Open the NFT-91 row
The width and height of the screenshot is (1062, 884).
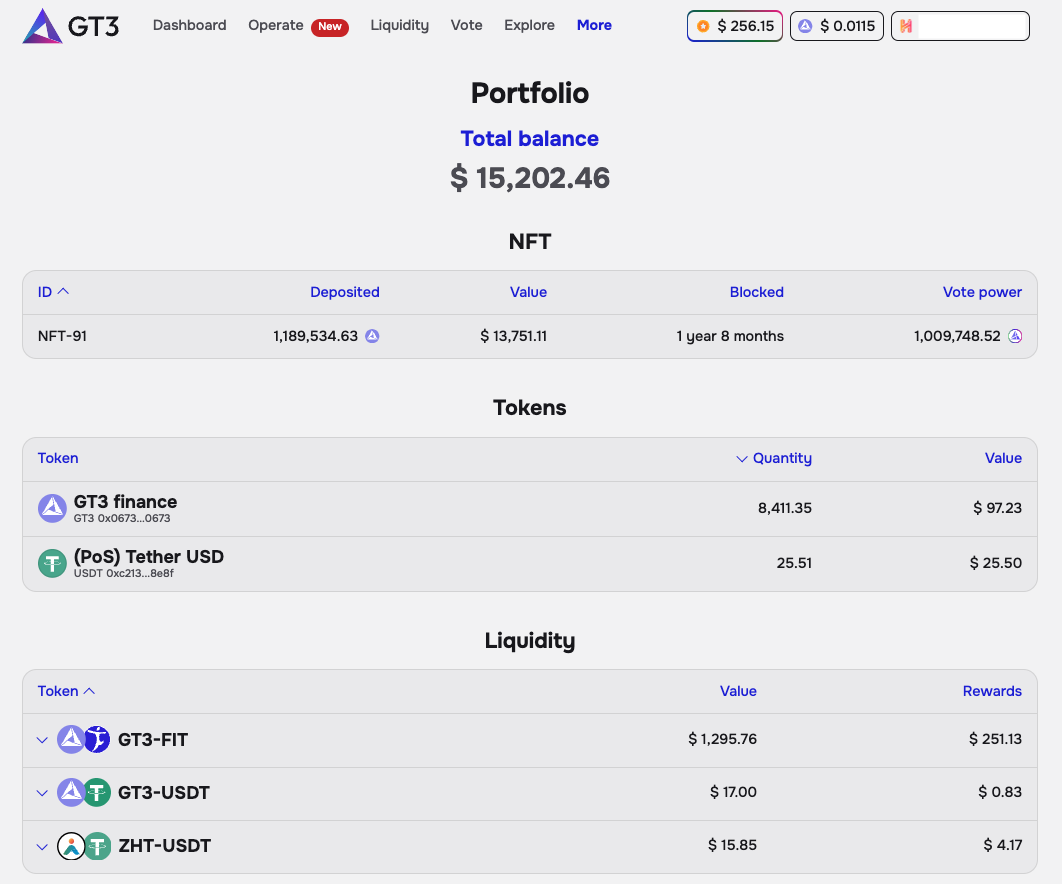tap(62, 336)
